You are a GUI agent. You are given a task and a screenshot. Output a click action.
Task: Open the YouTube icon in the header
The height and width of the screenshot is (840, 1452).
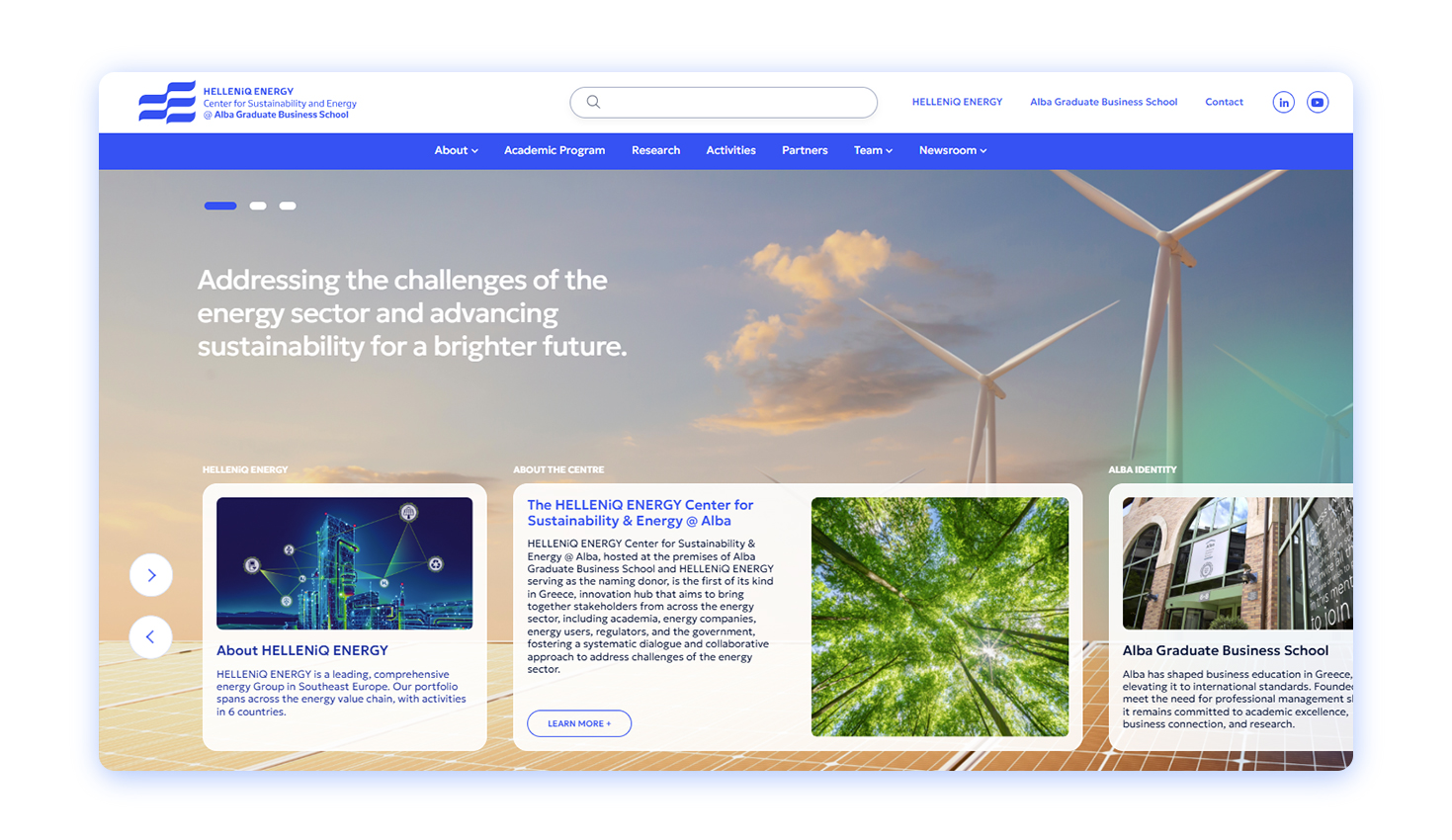tap(1318, 102)
